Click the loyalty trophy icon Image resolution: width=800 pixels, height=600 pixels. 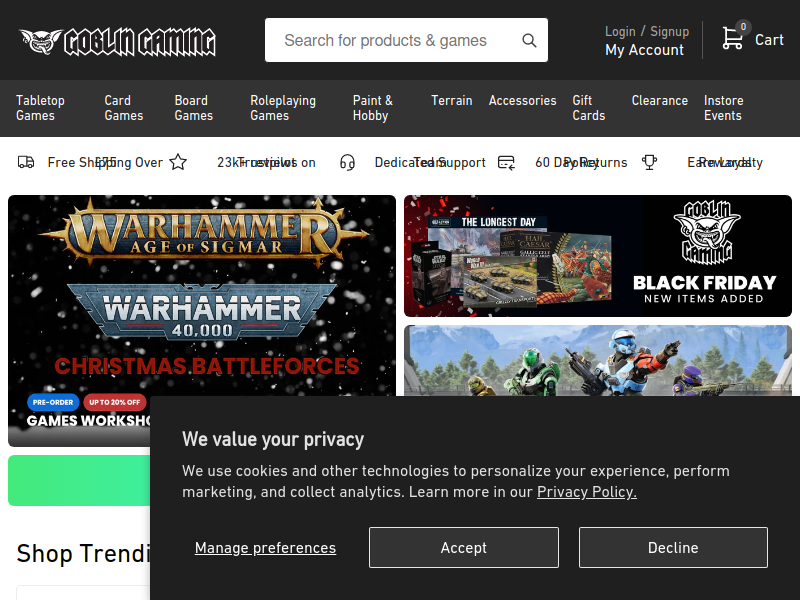[x=649, y=162]
